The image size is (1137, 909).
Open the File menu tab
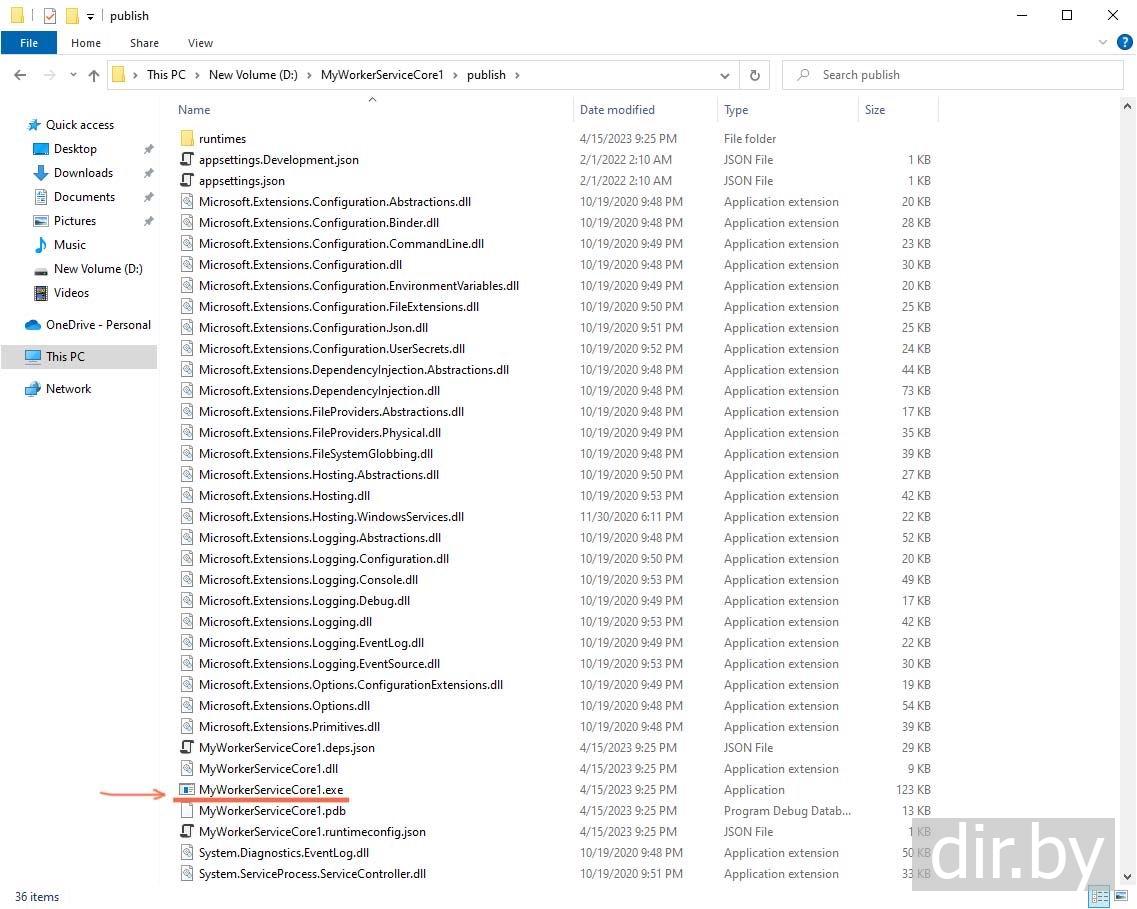point(29,43)
